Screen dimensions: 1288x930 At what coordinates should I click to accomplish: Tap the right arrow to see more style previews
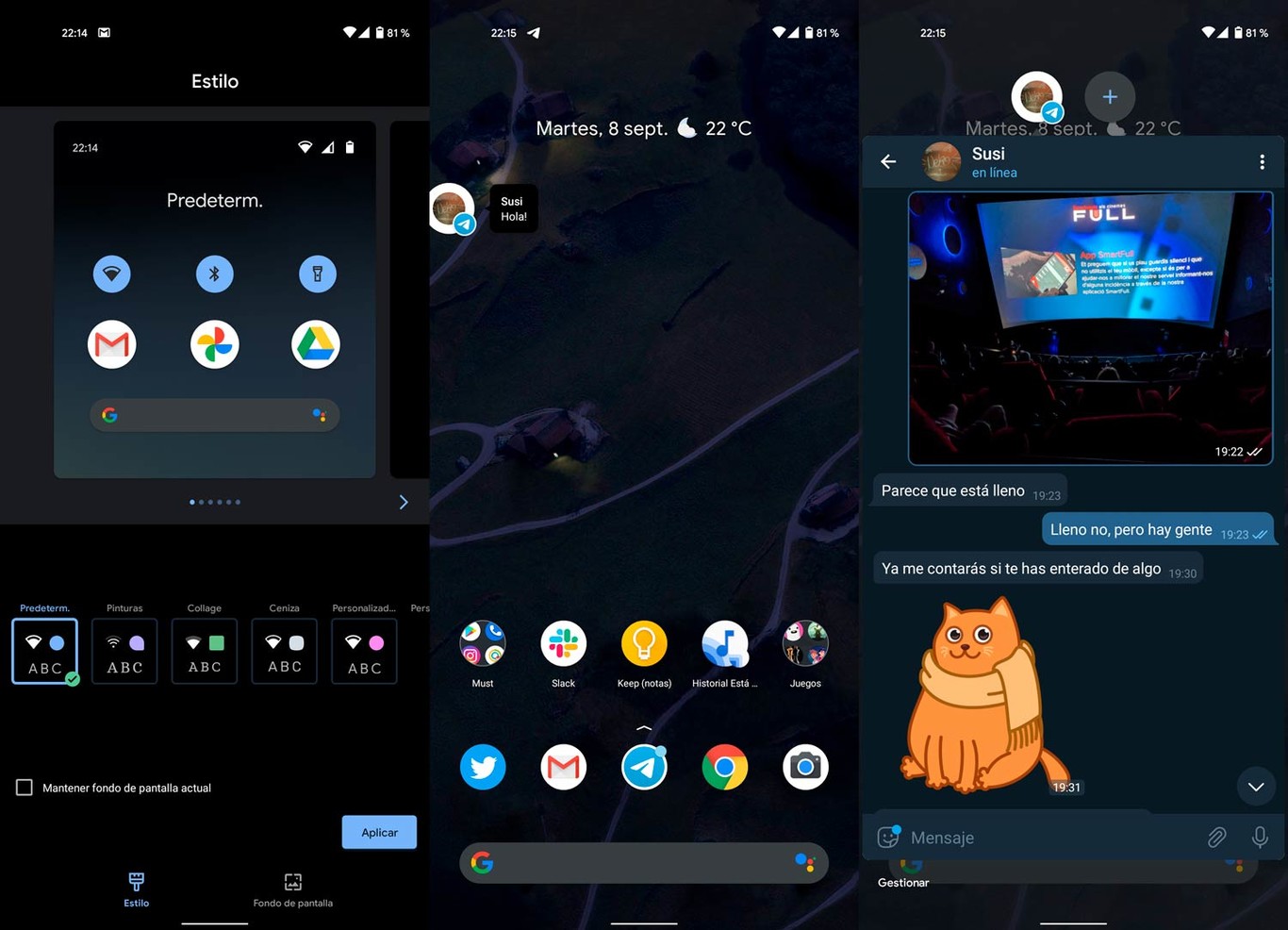coord(404,502)
